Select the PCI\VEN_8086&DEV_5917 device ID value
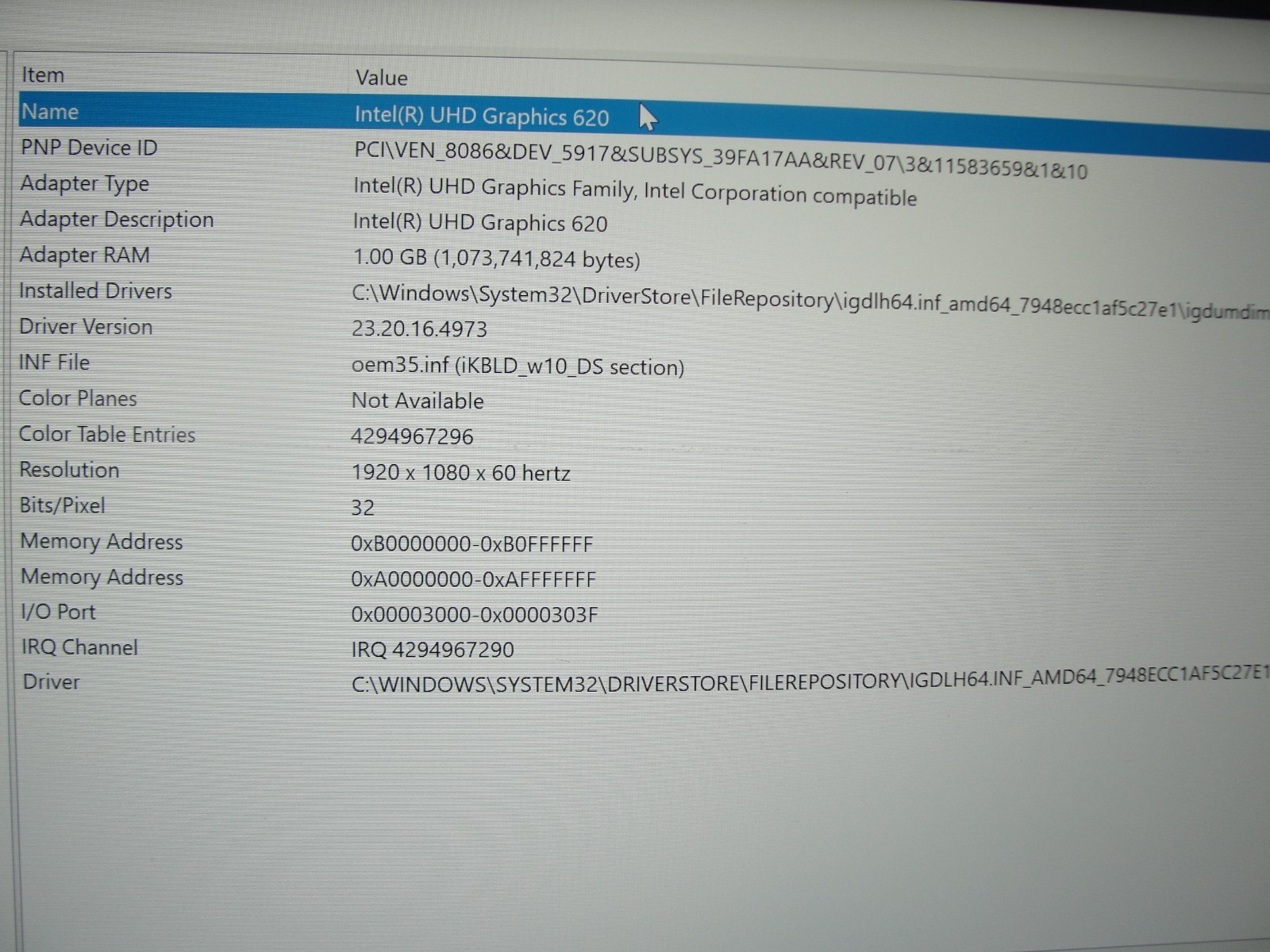This screenshot has height=952, width=1270. 721,159
